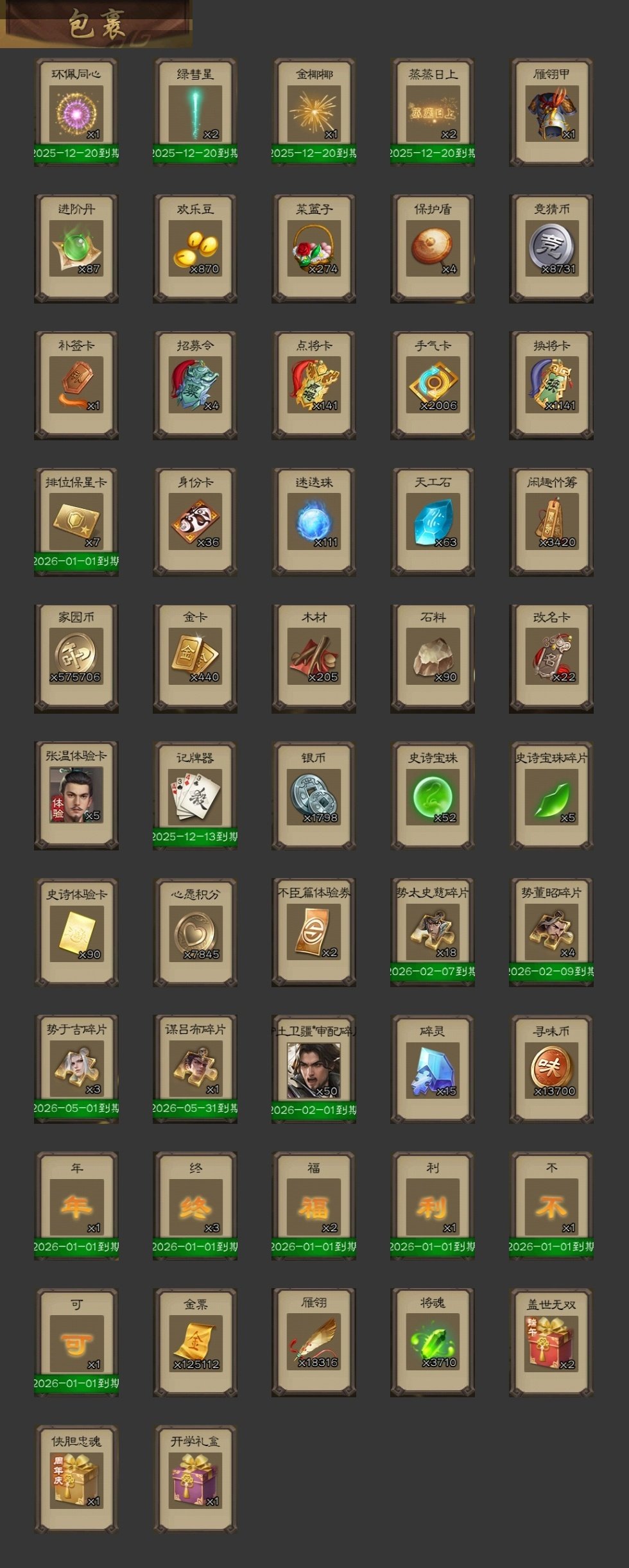
Task: Choose the 寻味币 coin item
Action: coord(551,1069)
